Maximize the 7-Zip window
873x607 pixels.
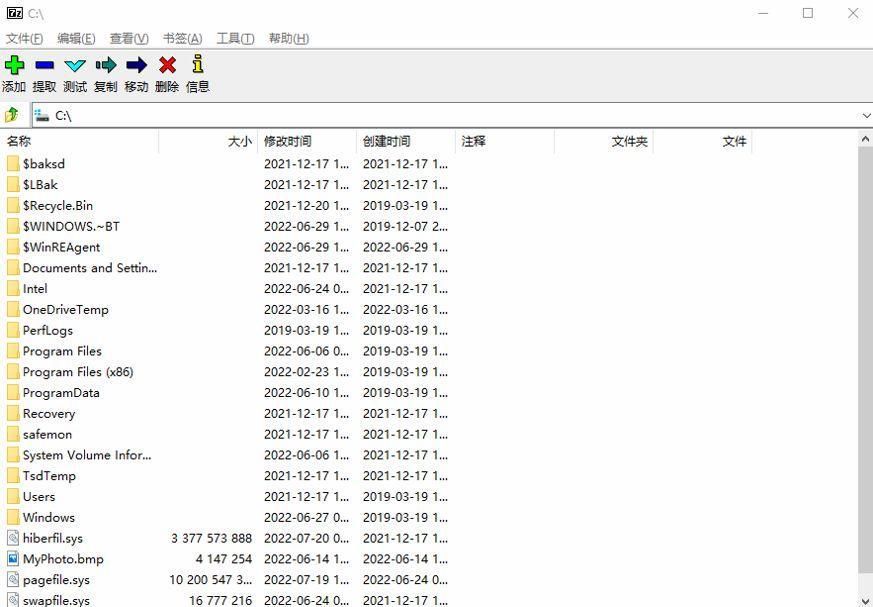808,13
